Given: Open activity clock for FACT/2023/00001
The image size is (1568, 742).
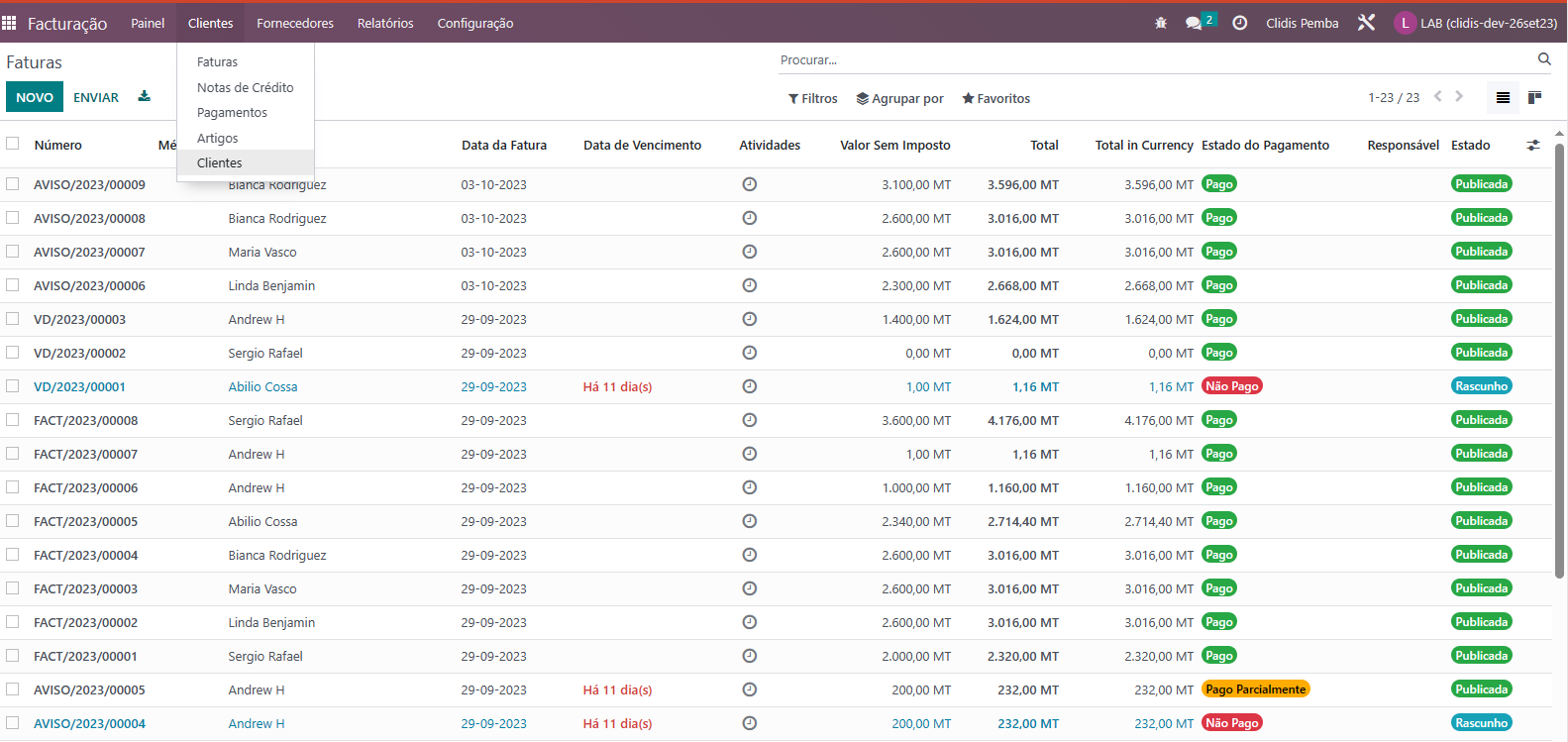Looking at the screenshot, I should pos(750,656).
